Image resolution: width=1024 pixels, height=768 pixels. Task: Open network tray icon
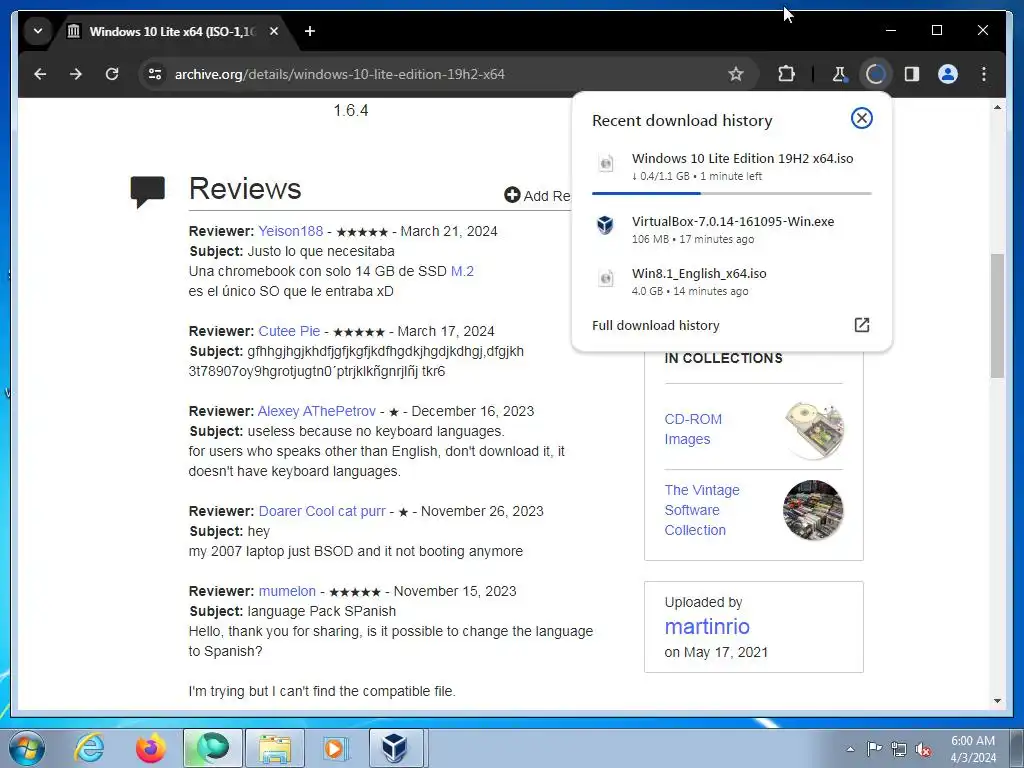[899, 749]
